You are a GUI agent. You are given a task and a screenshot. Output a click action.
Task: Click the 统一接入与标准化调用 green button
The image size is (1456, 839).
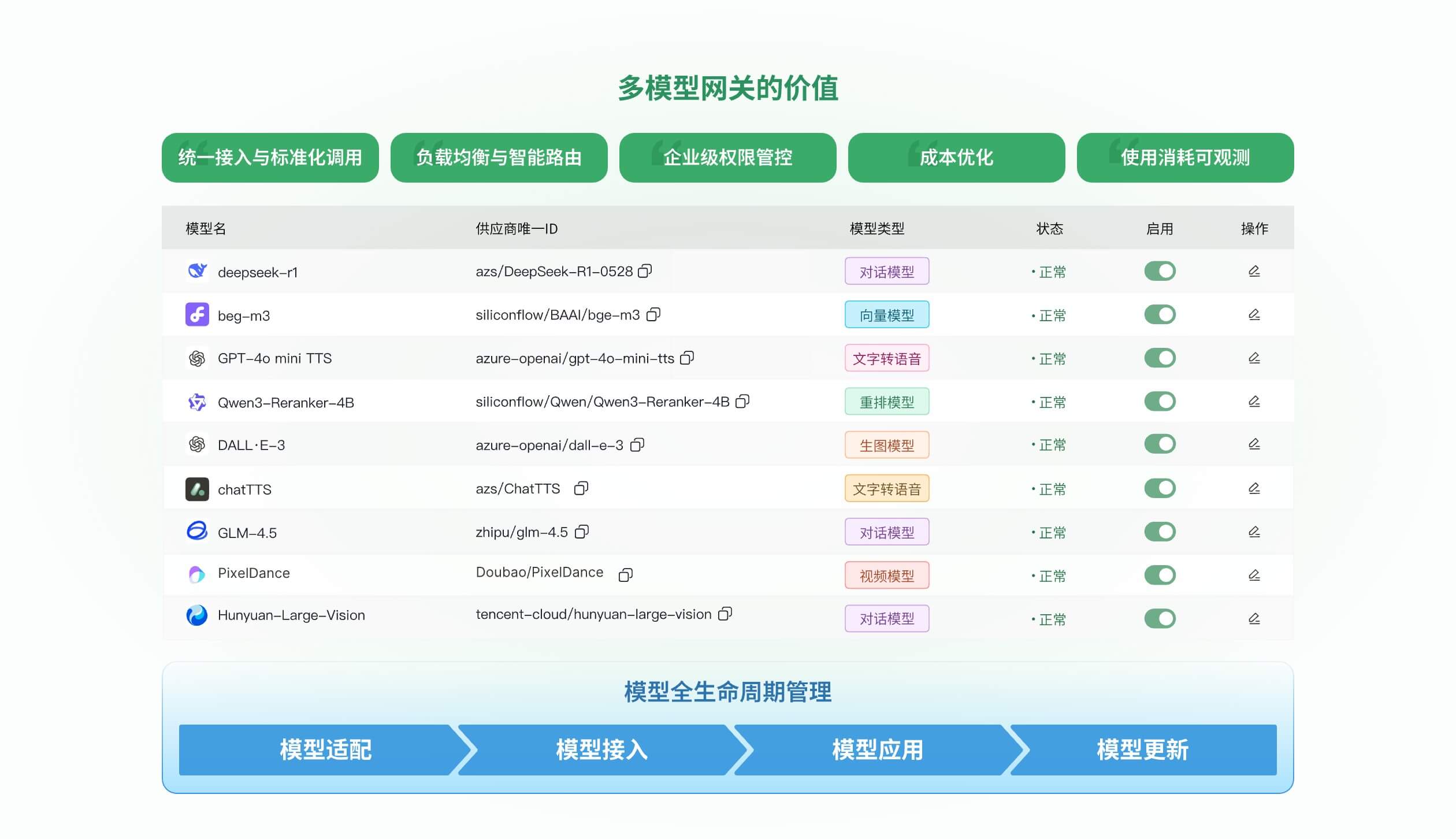pyautogui.click(x=270, y=158)
